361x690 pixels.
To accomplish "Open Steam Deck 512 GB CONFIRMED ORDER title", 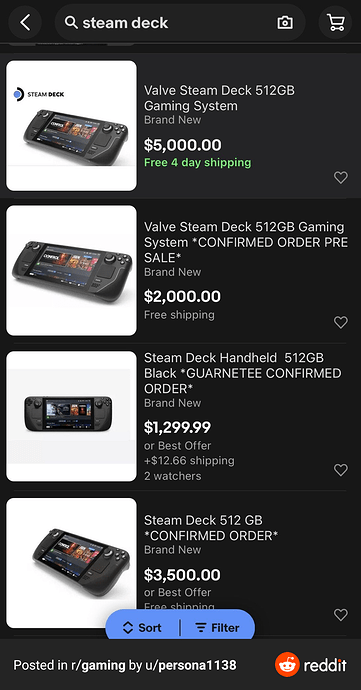I will [211, 528].
